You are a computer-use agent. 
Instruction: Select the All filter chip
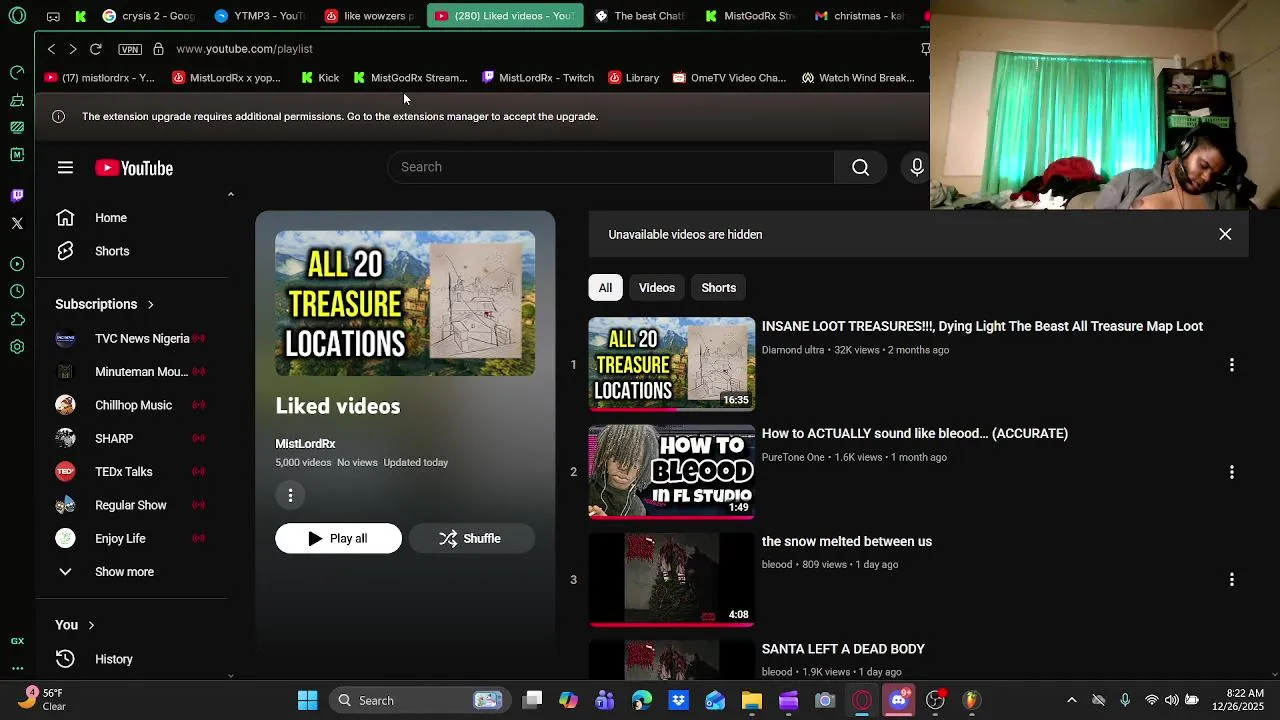(x=605, y=288)
